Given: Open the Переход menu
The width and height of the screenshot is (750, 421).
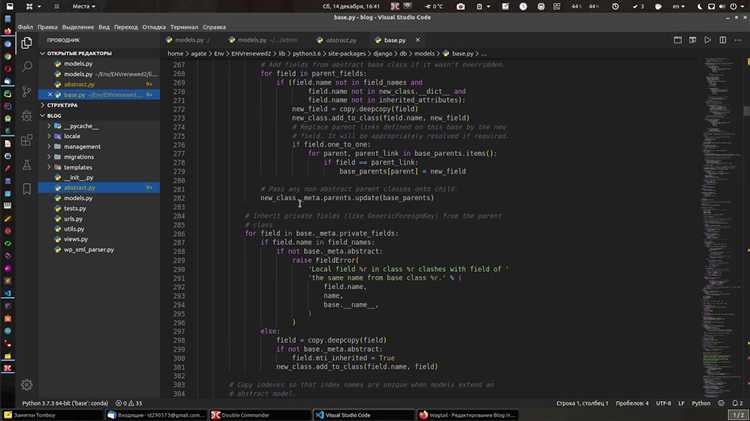Looking at the screenshot, I should click(126, 27).
